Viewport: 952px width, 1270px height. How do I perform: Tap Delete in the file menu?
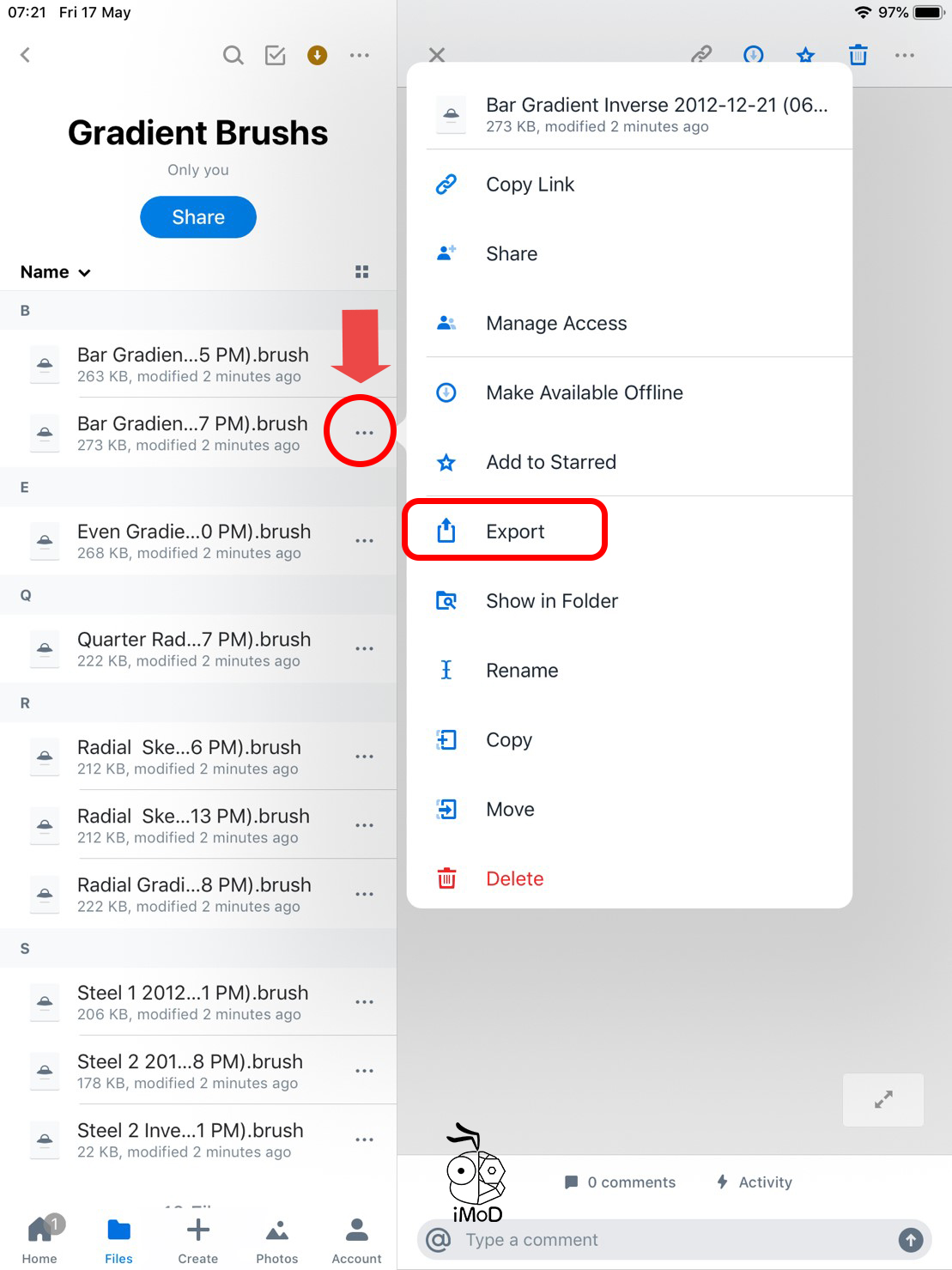click(x=514, y=879)
